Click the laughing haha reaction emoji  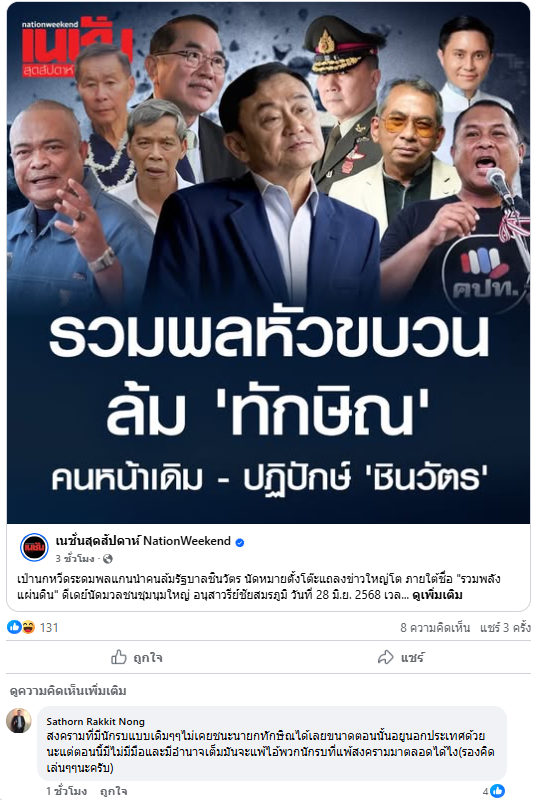pyautogui.click(x=28, y=627)
